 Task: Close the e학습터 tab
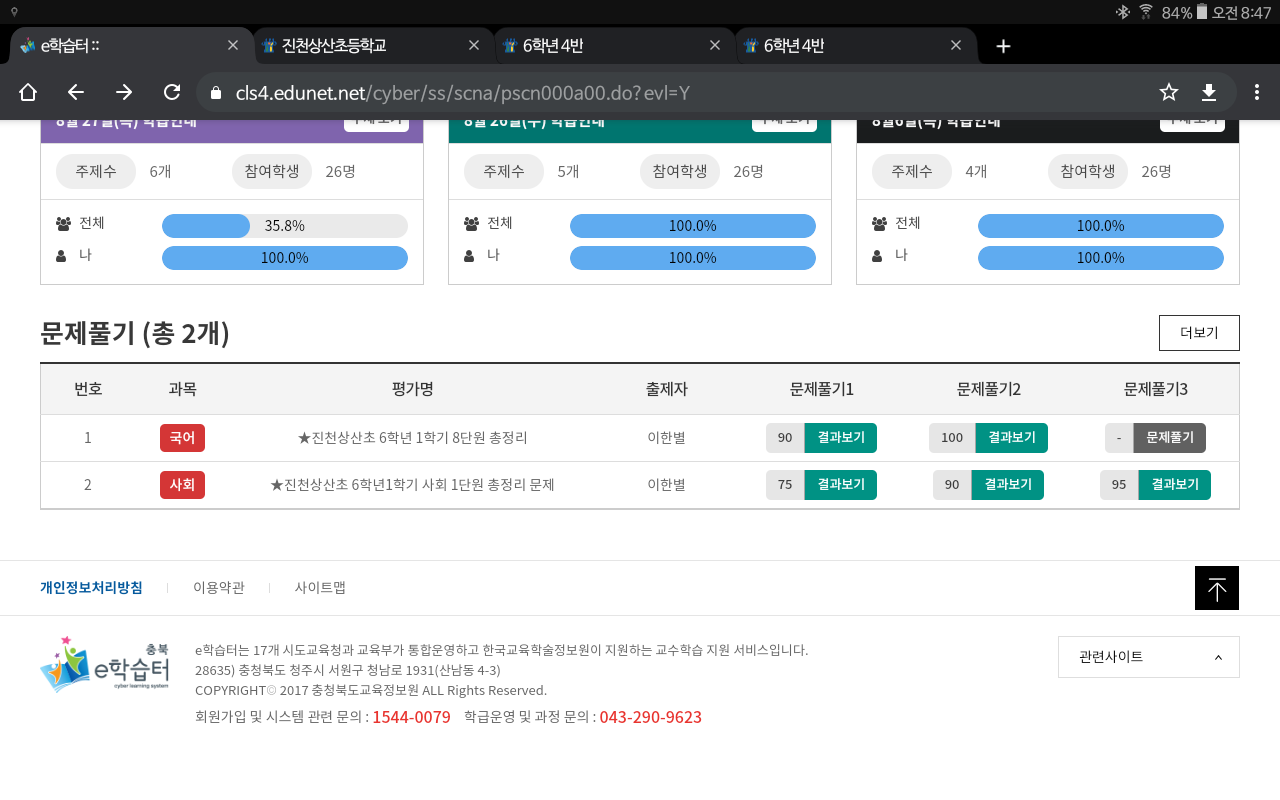[x=233, y=45]
